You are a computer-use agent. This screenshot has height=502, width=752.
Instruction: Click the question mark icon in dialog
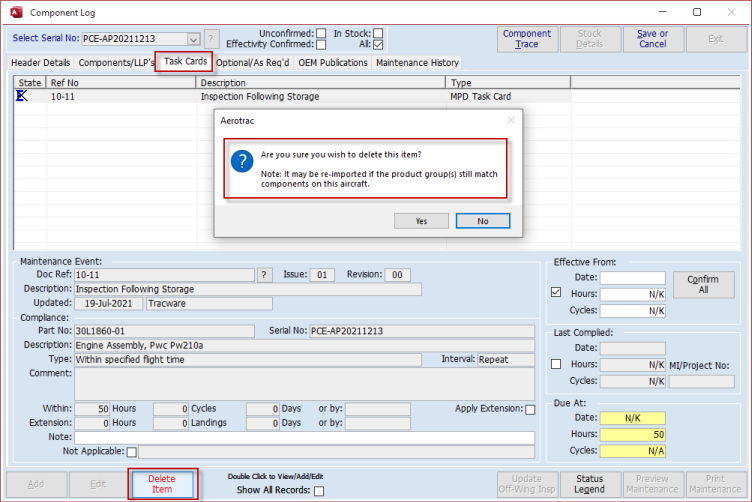click(x=241, y=161)
